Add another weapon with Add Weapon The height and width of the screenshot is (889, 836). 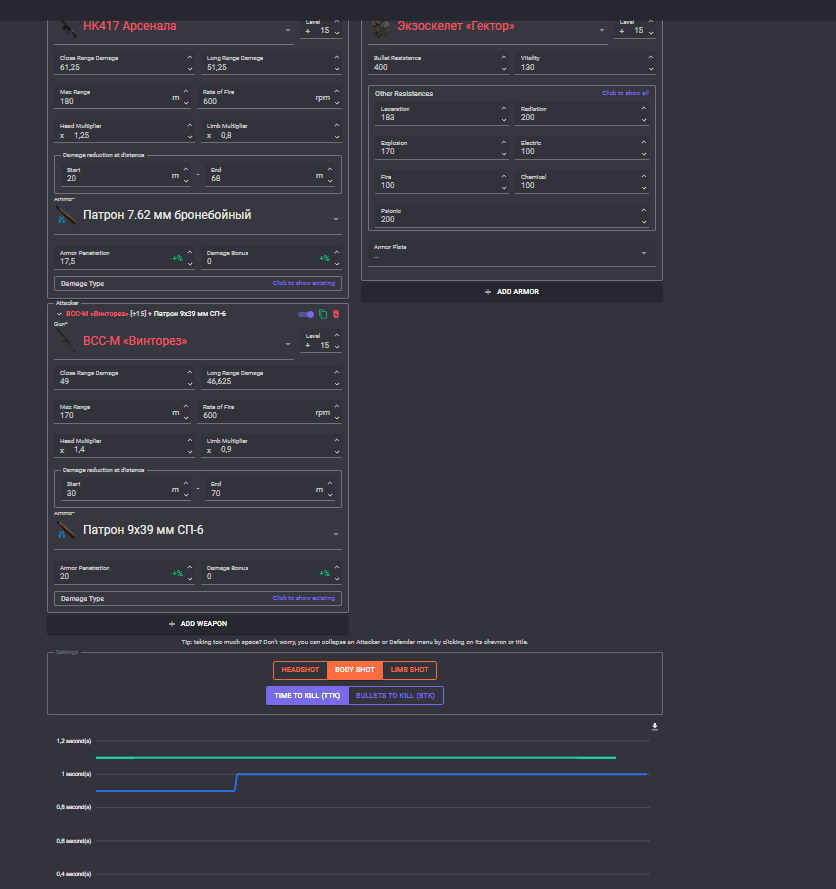[x=198, y=624]
